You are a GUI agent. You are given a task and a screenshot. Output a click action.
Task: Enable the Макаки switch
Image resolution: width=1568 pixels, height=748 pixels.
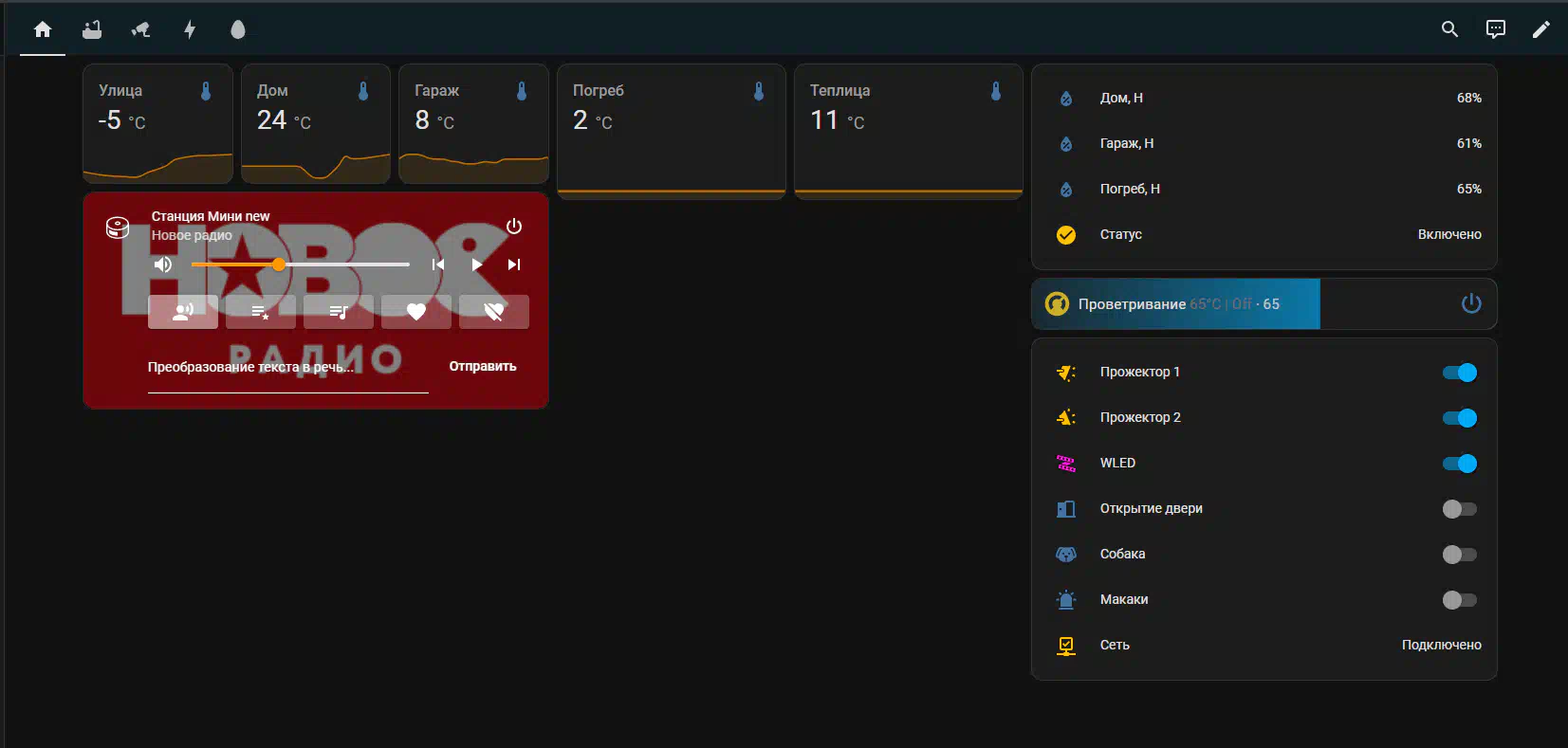(1460, 600)
